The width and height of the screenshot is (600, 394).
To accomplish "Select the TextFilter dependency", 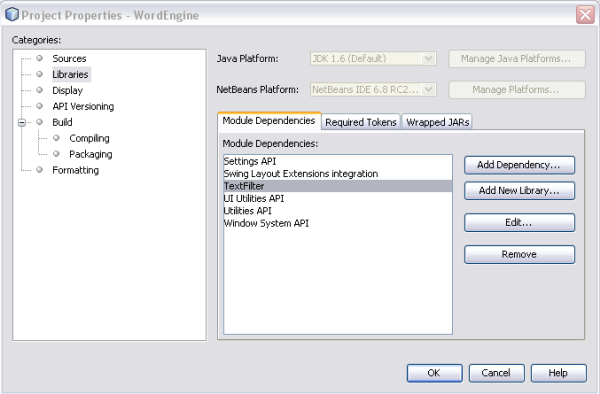I will (x=338, y=186).
